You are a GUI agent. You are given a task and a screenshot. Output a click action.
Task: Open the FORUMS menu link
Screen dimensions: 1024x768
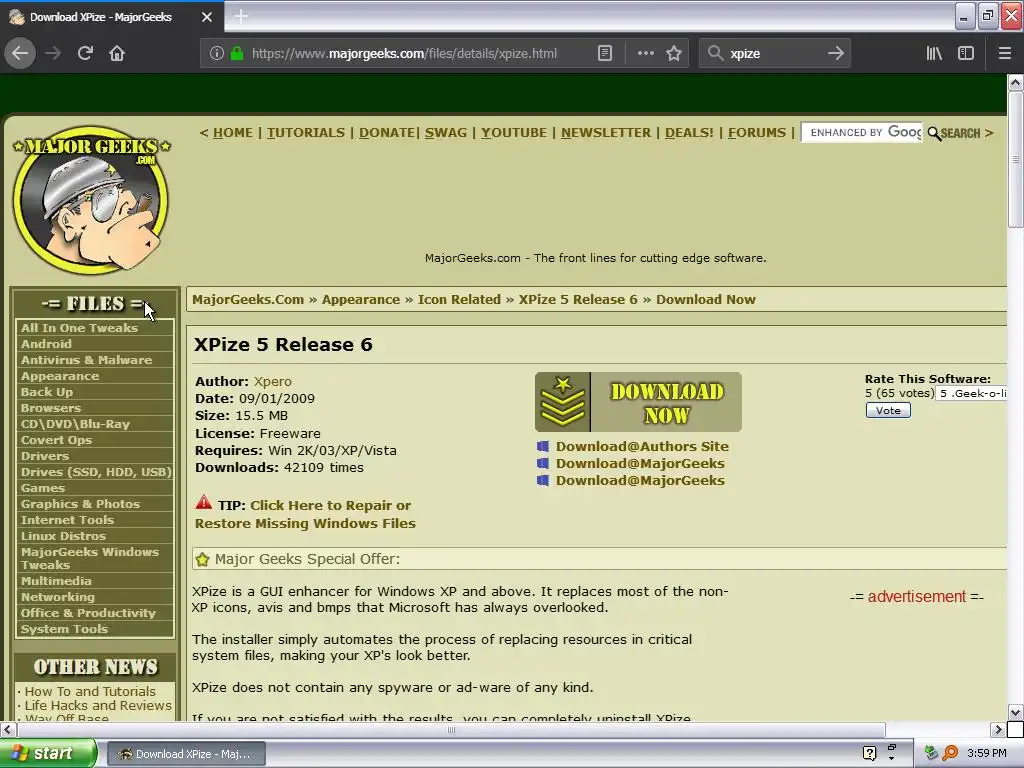click(757, 133)
